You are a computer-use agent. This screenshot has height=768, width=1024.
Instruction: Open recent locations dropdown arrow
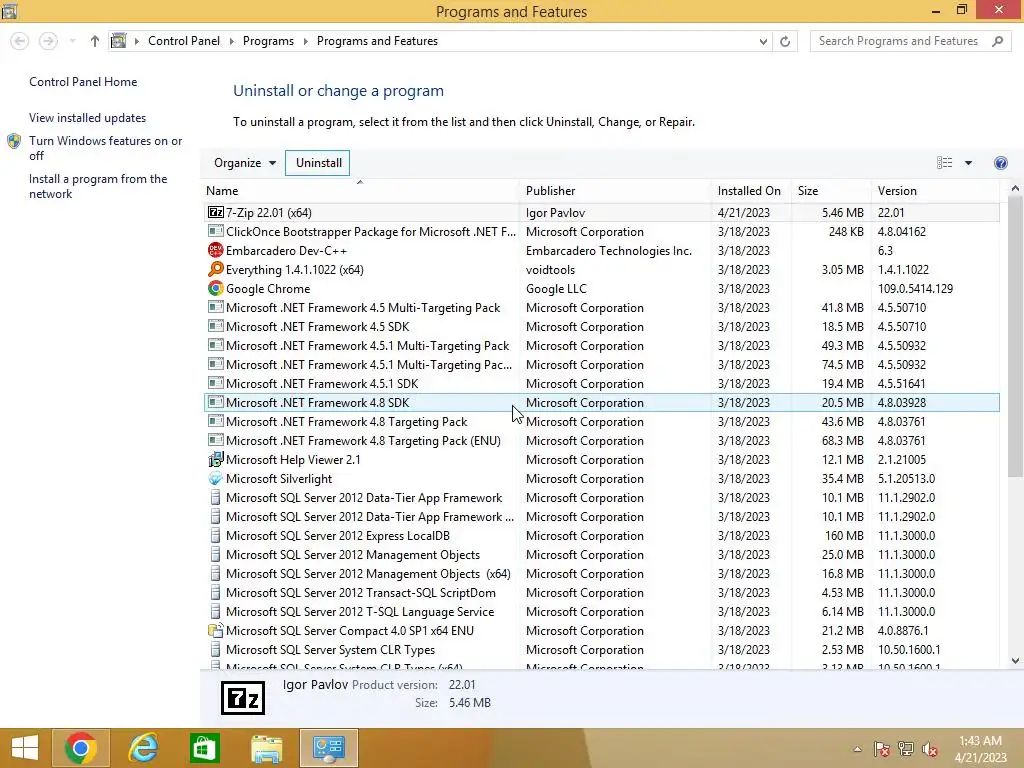point(72,41)
